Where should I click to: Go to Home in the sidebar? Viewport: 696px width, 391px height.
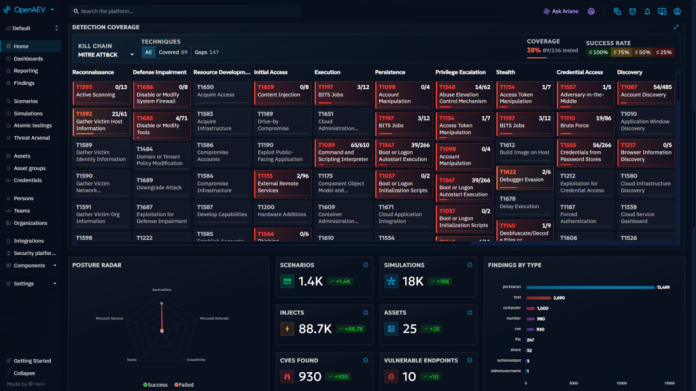click(31, 46)
